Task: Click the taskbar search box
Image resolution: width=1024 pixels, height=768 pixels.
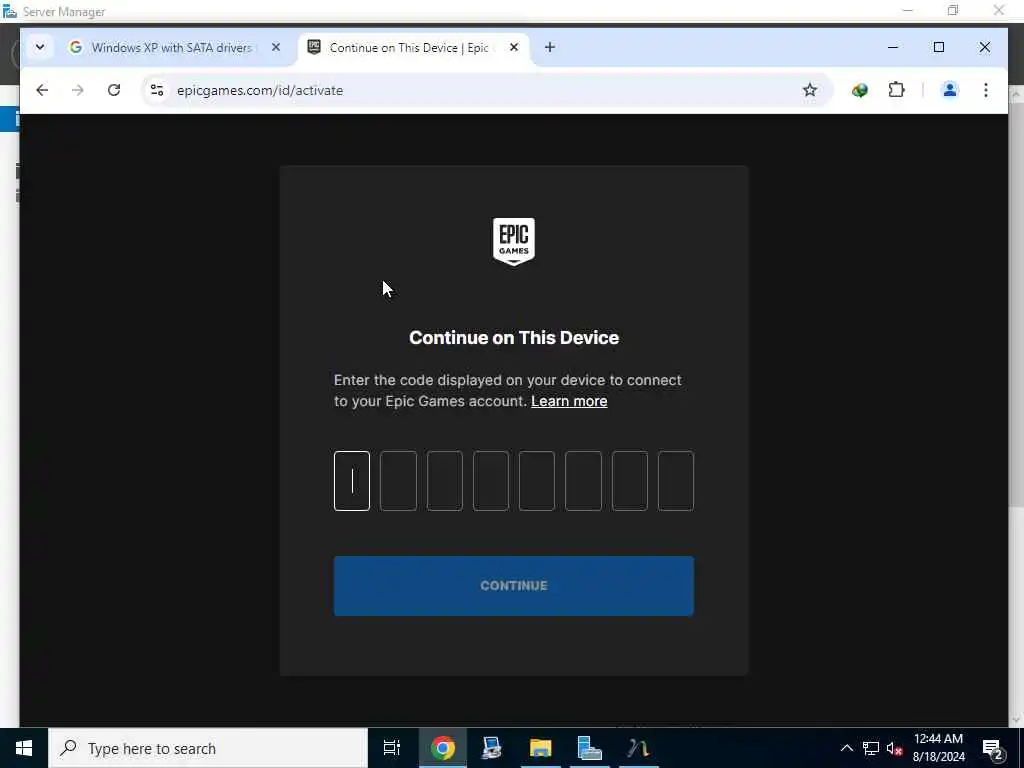Action: pyautogui.click(x=208, y=748)
